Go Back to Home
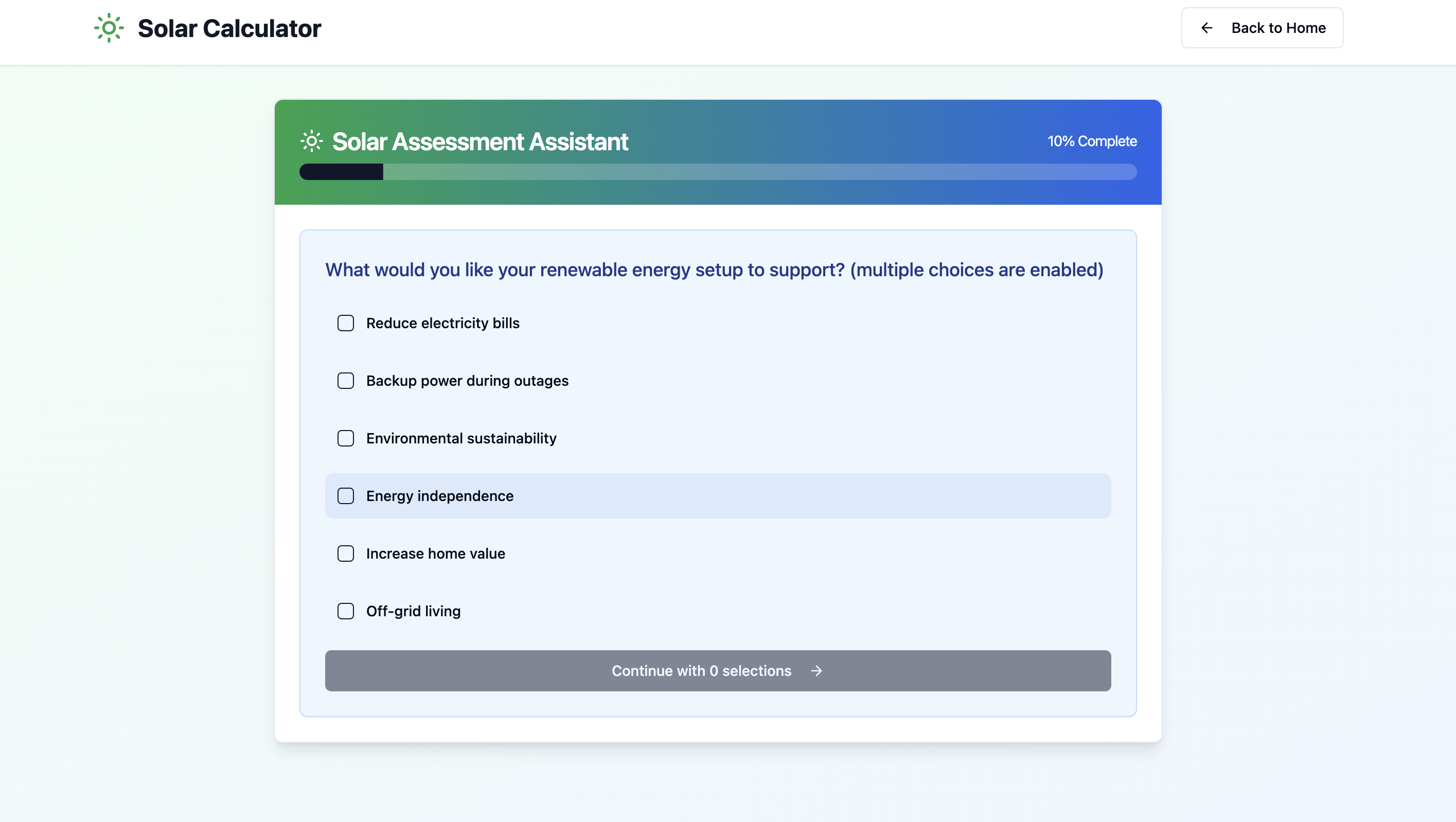This screenshot has width=1456, height=822. tap(1262, 28)
